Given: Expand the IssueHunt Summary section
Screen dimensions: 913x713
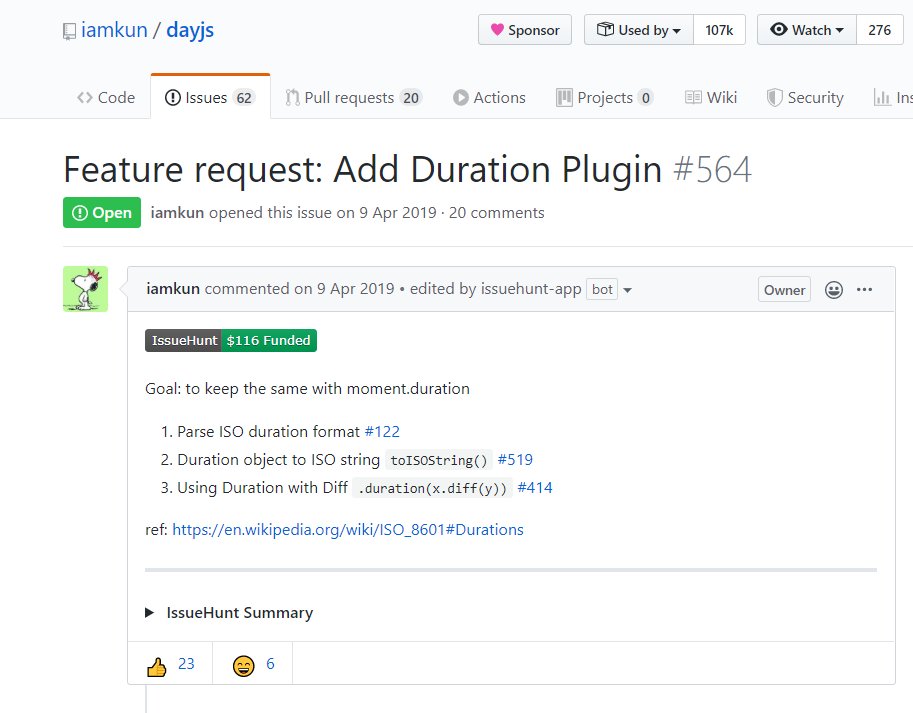Looking at the screenshot, I should (229, 612).
